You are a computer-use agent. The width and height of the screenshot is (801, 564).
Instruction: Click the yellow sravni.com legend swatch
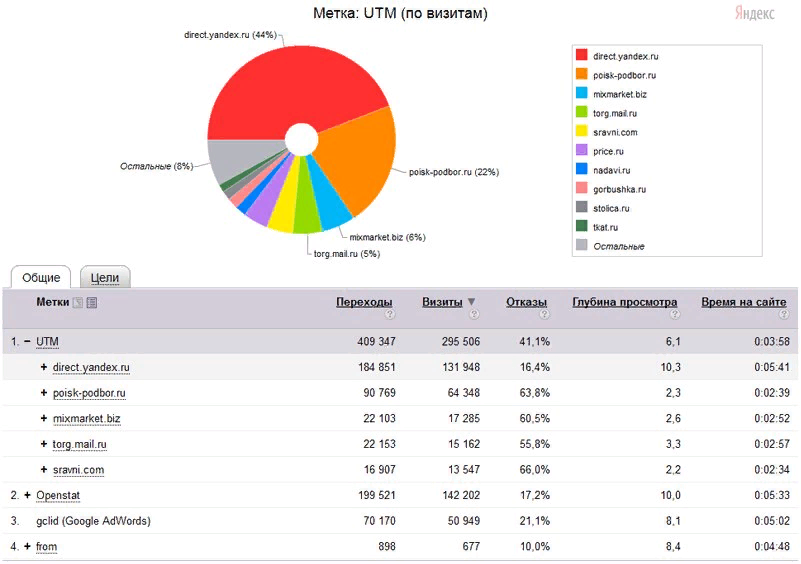pyautogui.click(x=581, y=130)
